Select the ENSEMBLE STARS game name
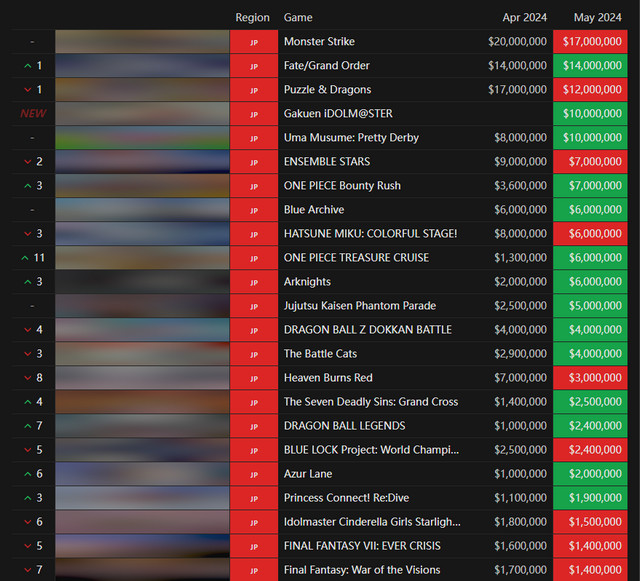The height and width of the screenshot is (581, 640). click(x=327, y=162)
